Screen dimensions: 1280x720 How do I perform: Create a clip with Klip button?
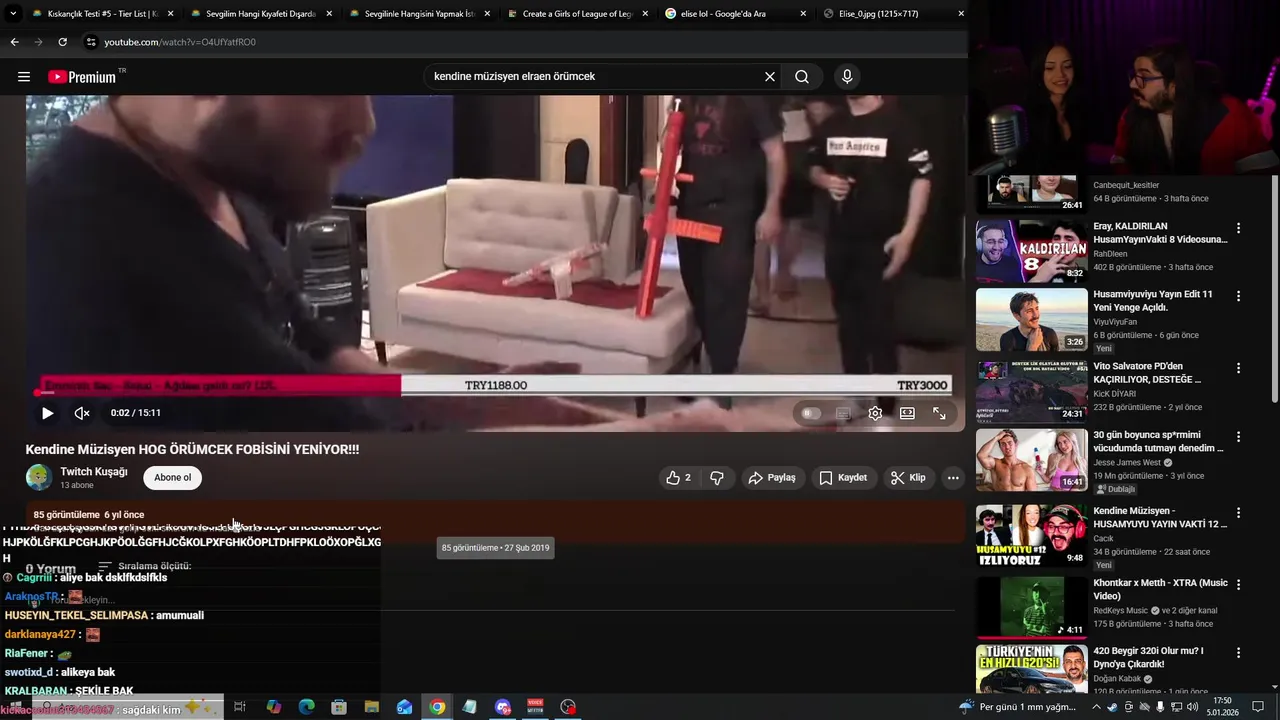(908, 478)
